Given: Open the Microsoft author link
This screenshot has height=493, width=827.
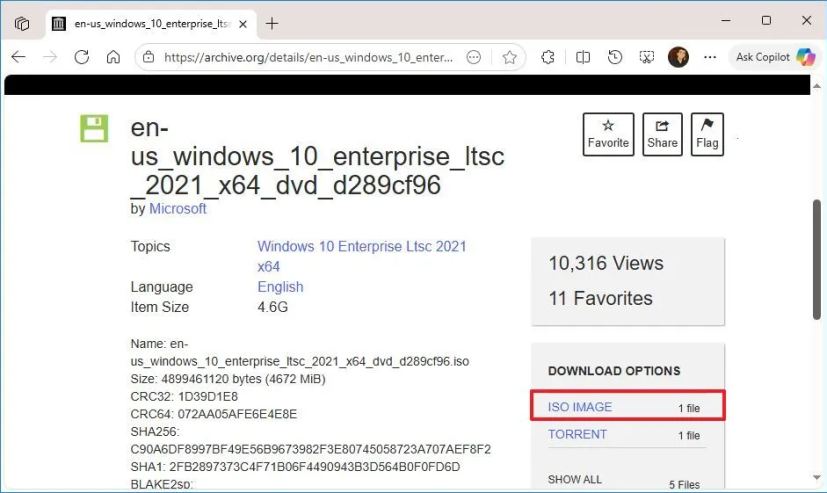Looking at the screenshot, I should coord(178,209).
